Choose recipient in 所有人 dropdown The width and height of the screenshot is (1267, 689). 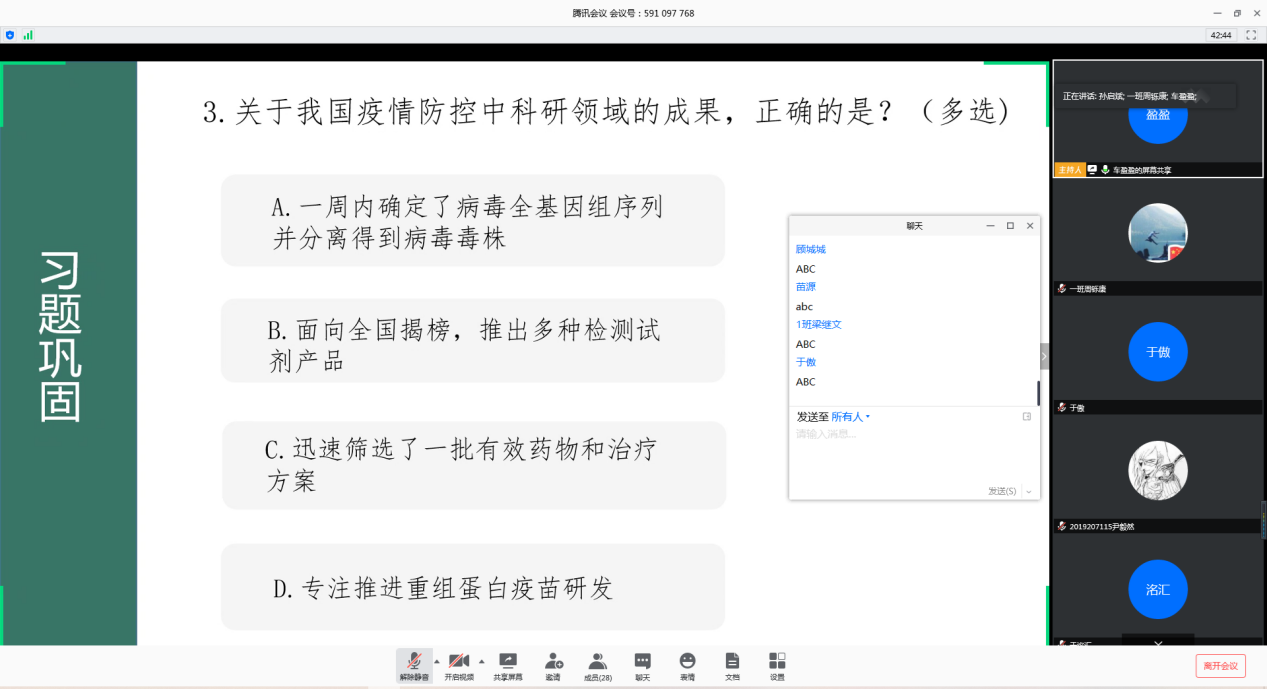(x=850, y=417)
